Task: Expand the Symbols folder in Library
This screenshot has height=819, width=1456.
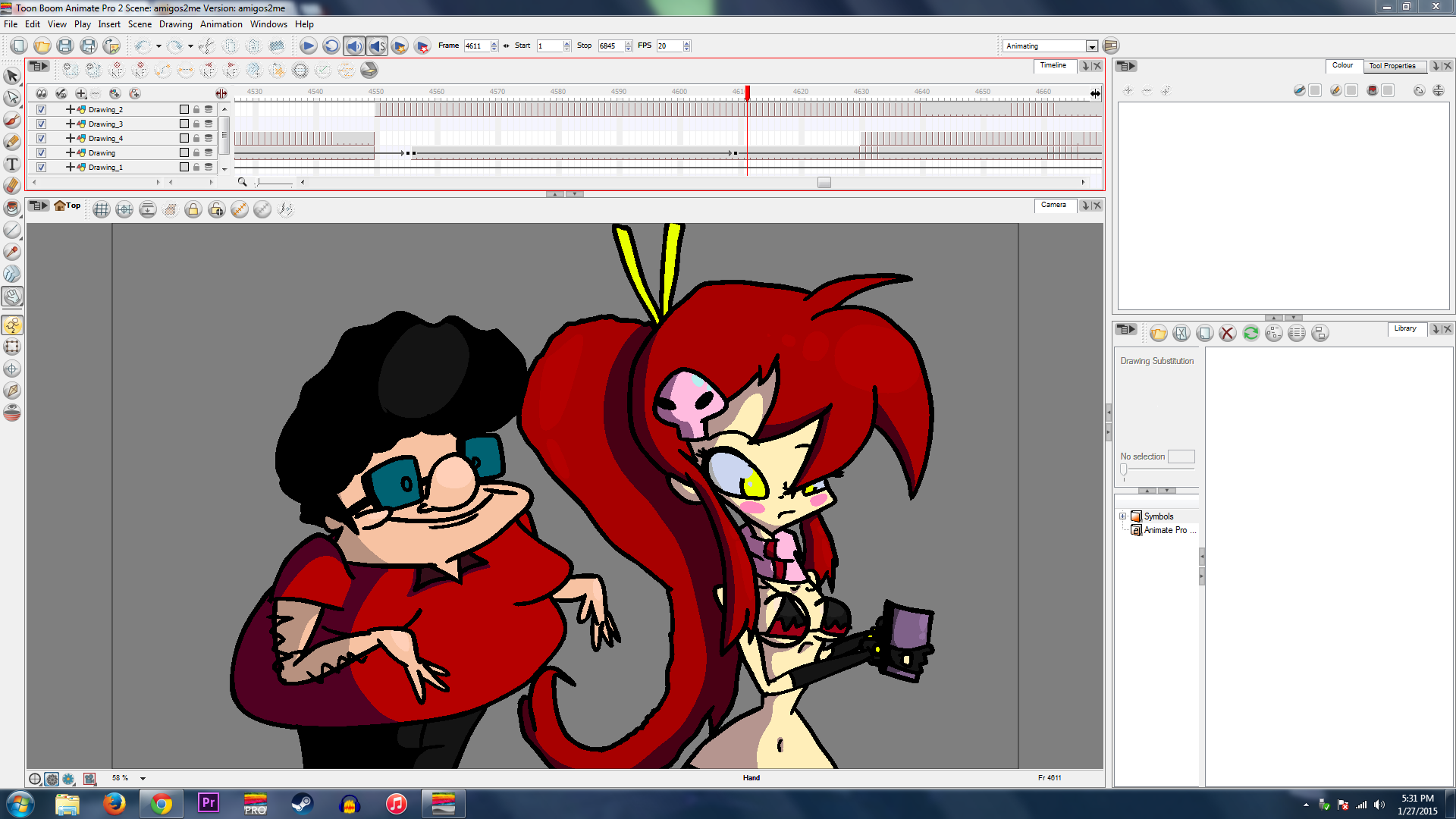Action: click(1123, 516)
